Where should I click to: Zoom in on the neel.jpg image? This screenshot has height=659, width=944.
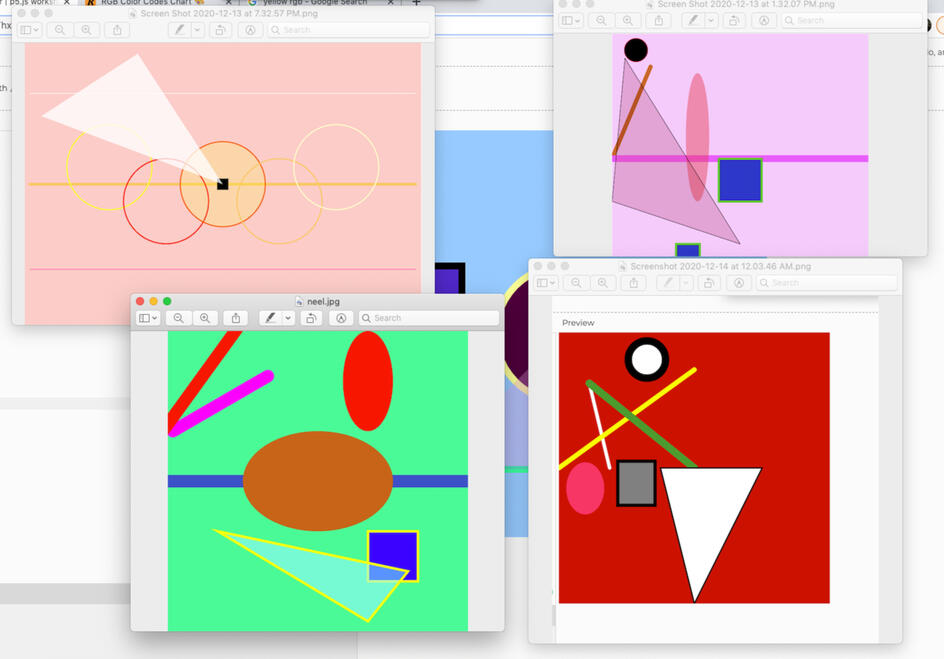[205, 318]
